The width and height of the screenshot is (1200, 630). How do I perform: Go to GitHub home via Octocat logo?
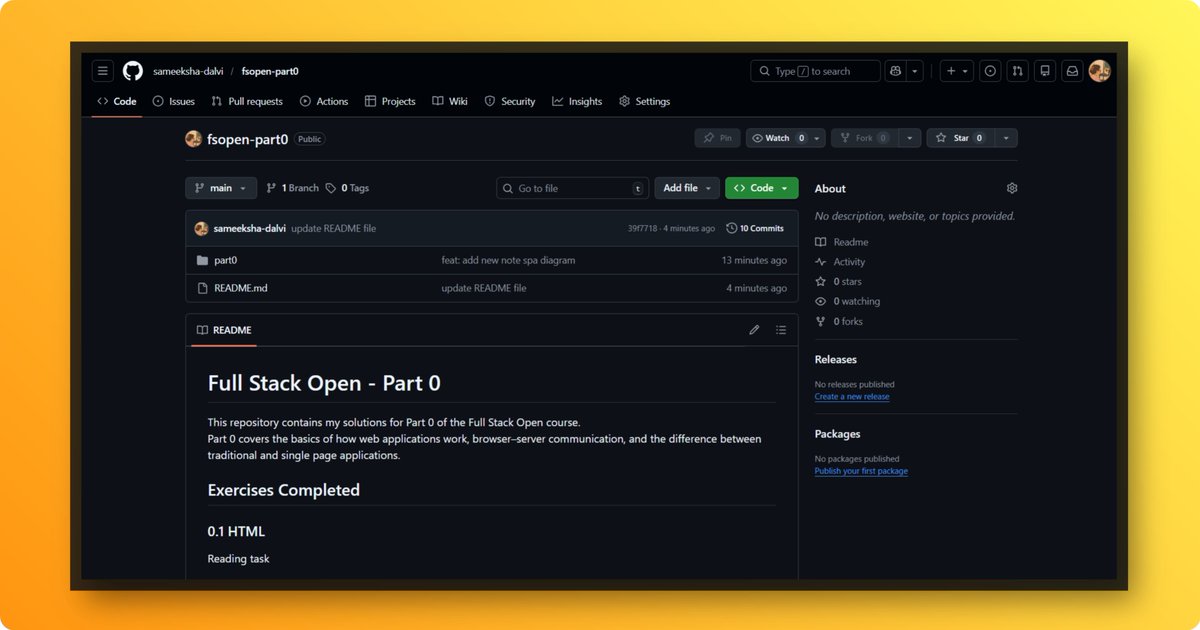[x=133, y=71]
